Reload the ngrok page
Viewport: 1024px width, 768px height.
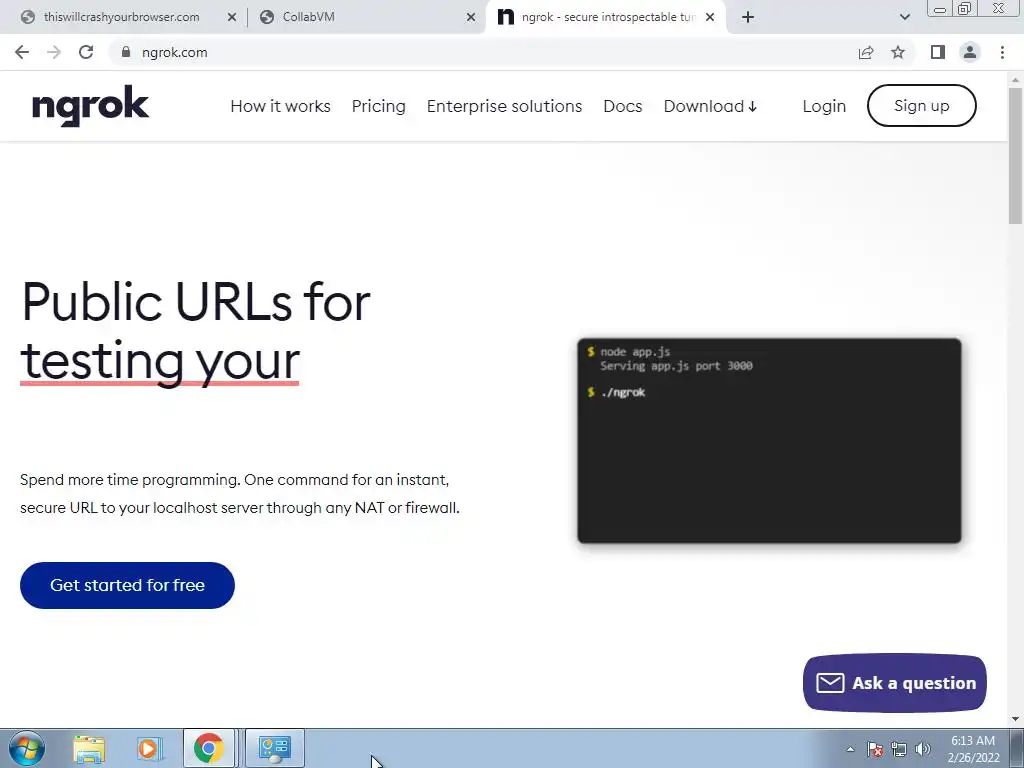pos(86,52)
